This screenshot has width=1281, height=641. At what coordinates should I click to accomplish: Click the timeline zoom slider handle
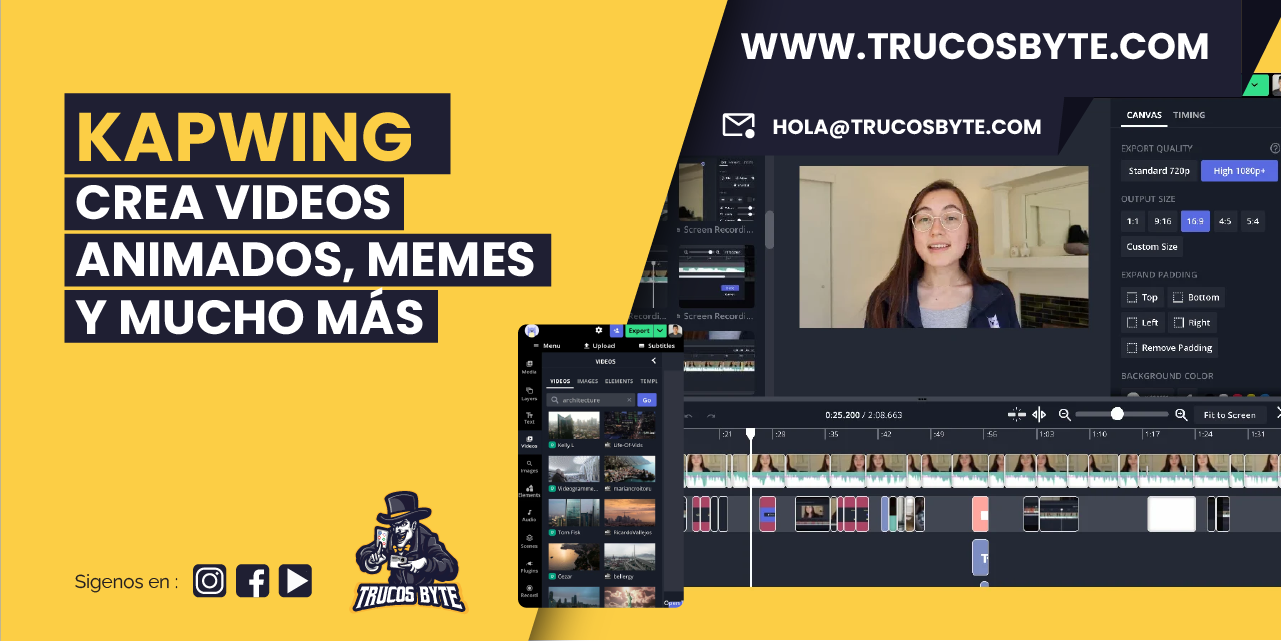[x=1117, y=414]
